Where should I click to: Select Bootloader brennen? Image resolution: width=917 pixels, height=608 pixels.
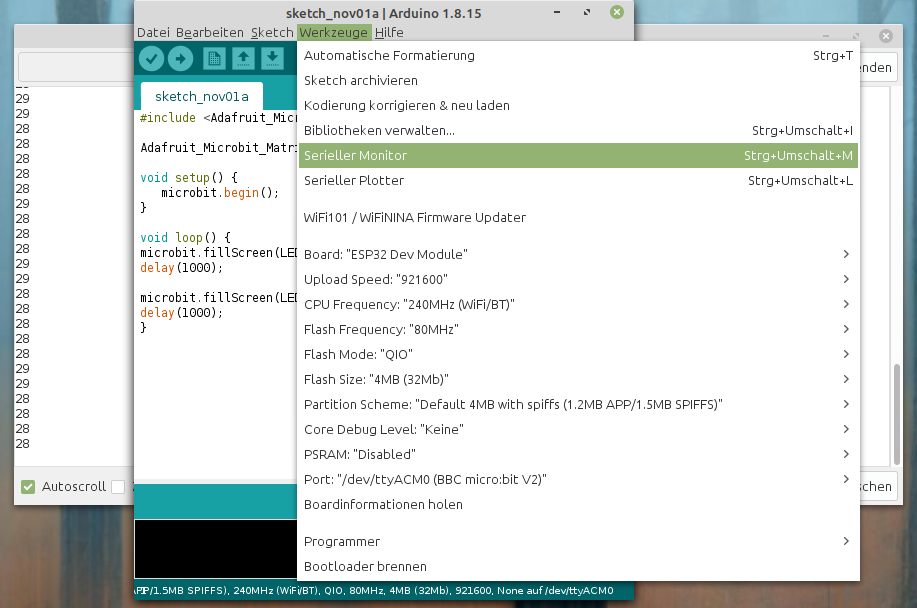(x=577, y=567)
